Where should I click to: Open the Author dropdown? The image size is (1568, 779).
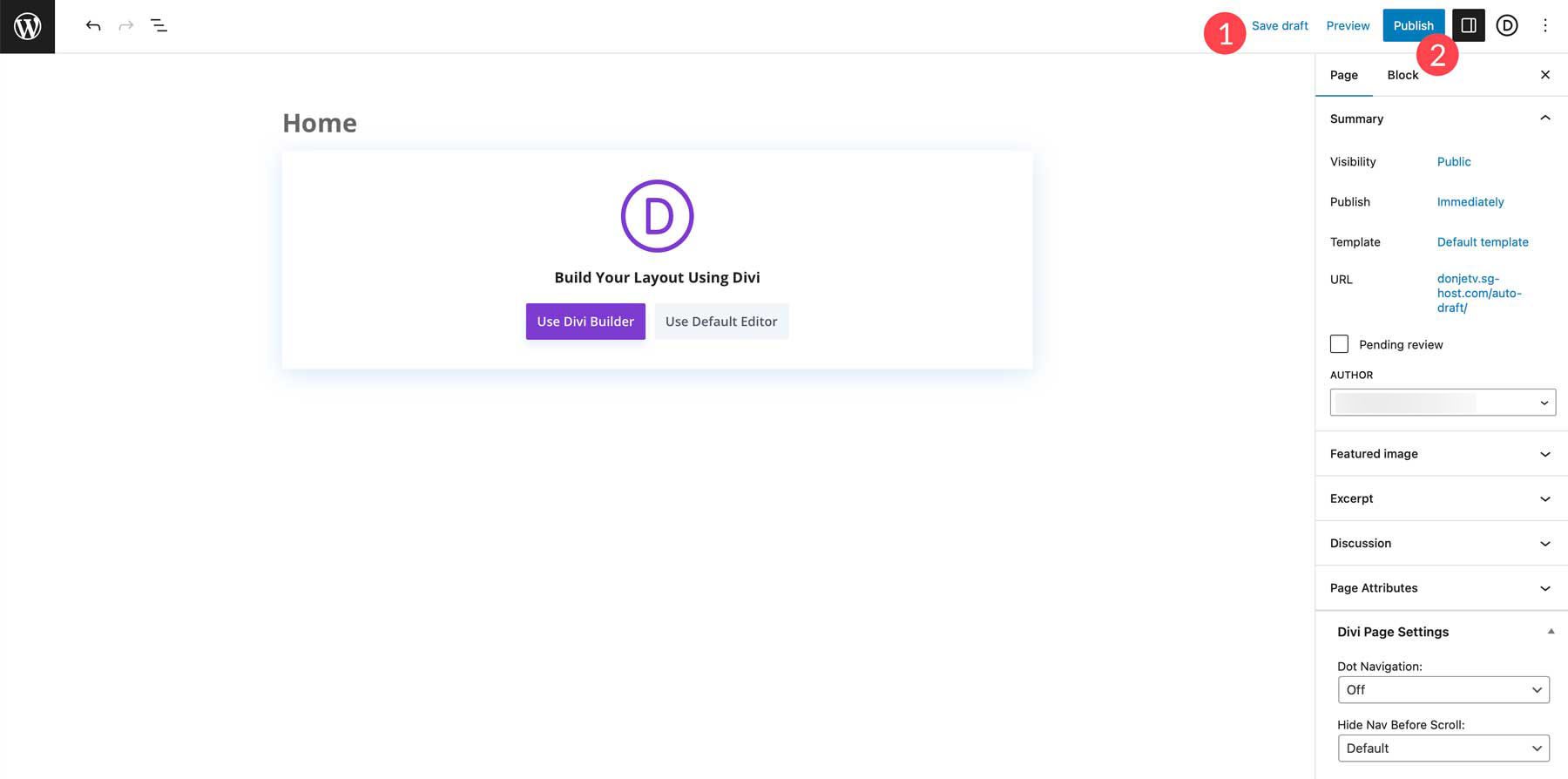[1443, 403]
